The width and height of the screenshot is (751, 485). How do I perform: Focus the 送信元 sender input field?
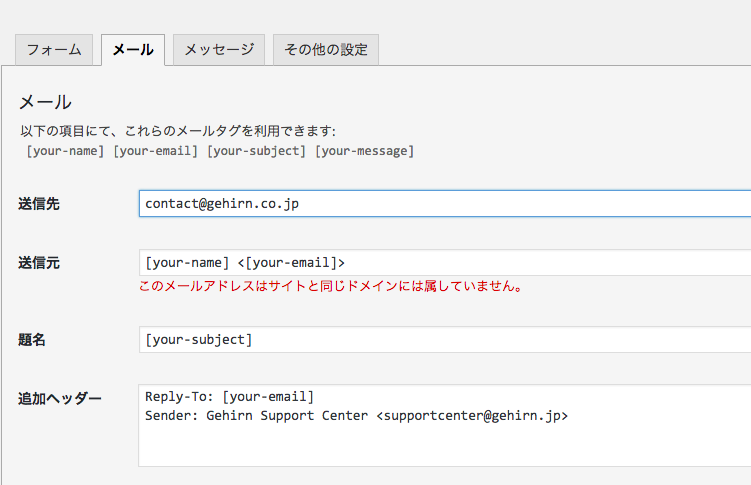(445, 263)
